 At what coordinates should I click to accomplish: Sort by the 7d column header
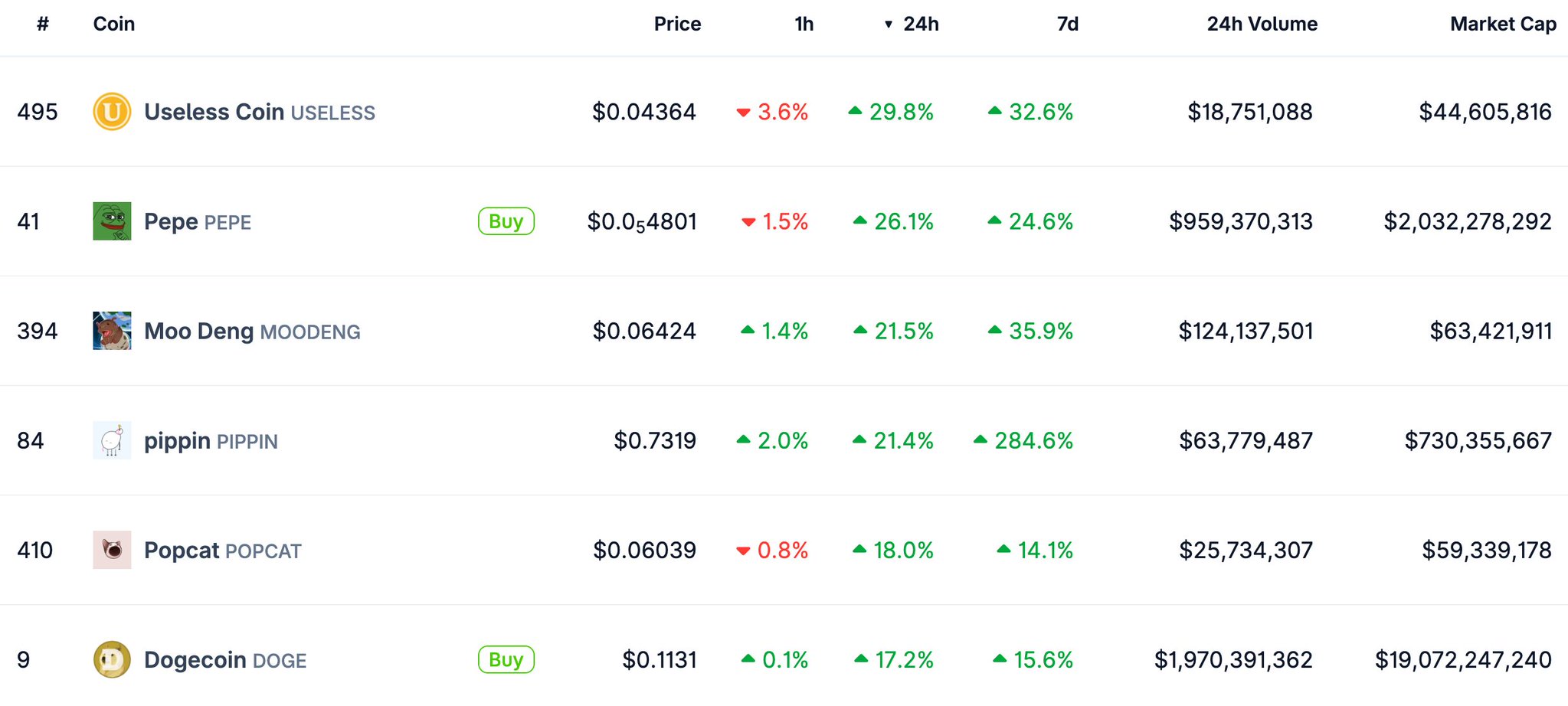[1067, 25]
